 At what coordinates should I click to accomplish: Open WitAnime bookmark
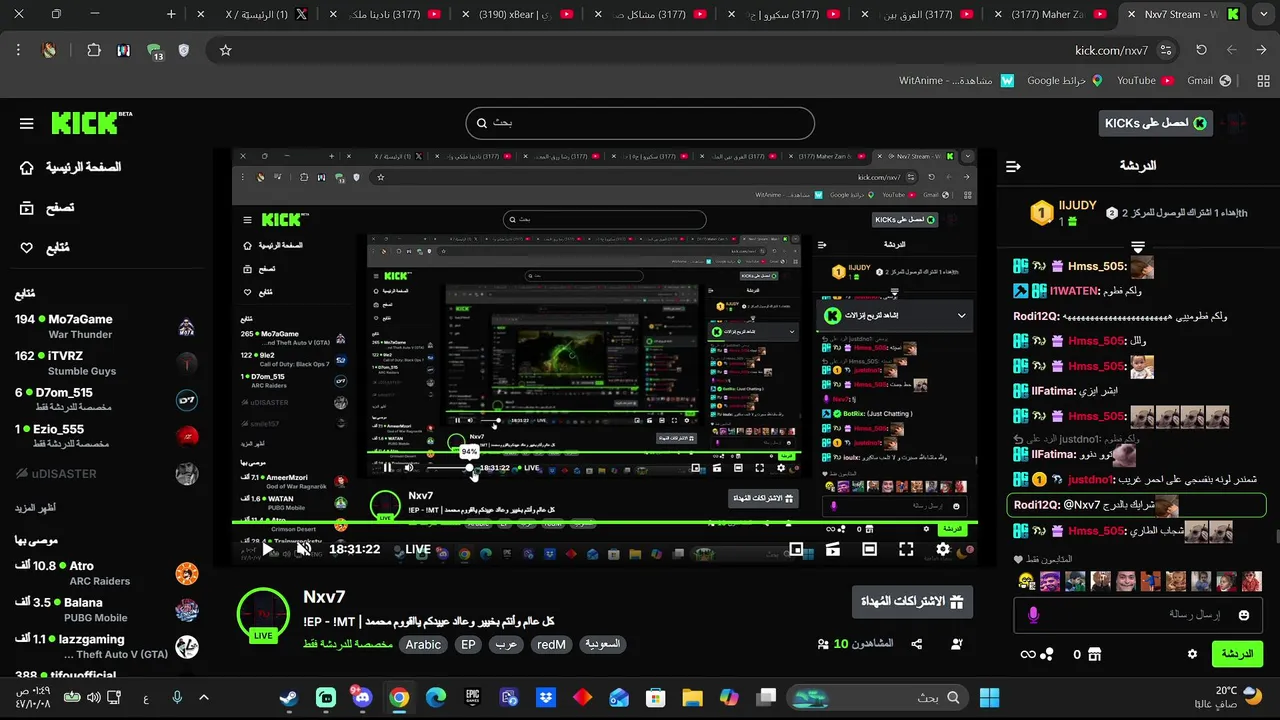(x=956, y=81)
